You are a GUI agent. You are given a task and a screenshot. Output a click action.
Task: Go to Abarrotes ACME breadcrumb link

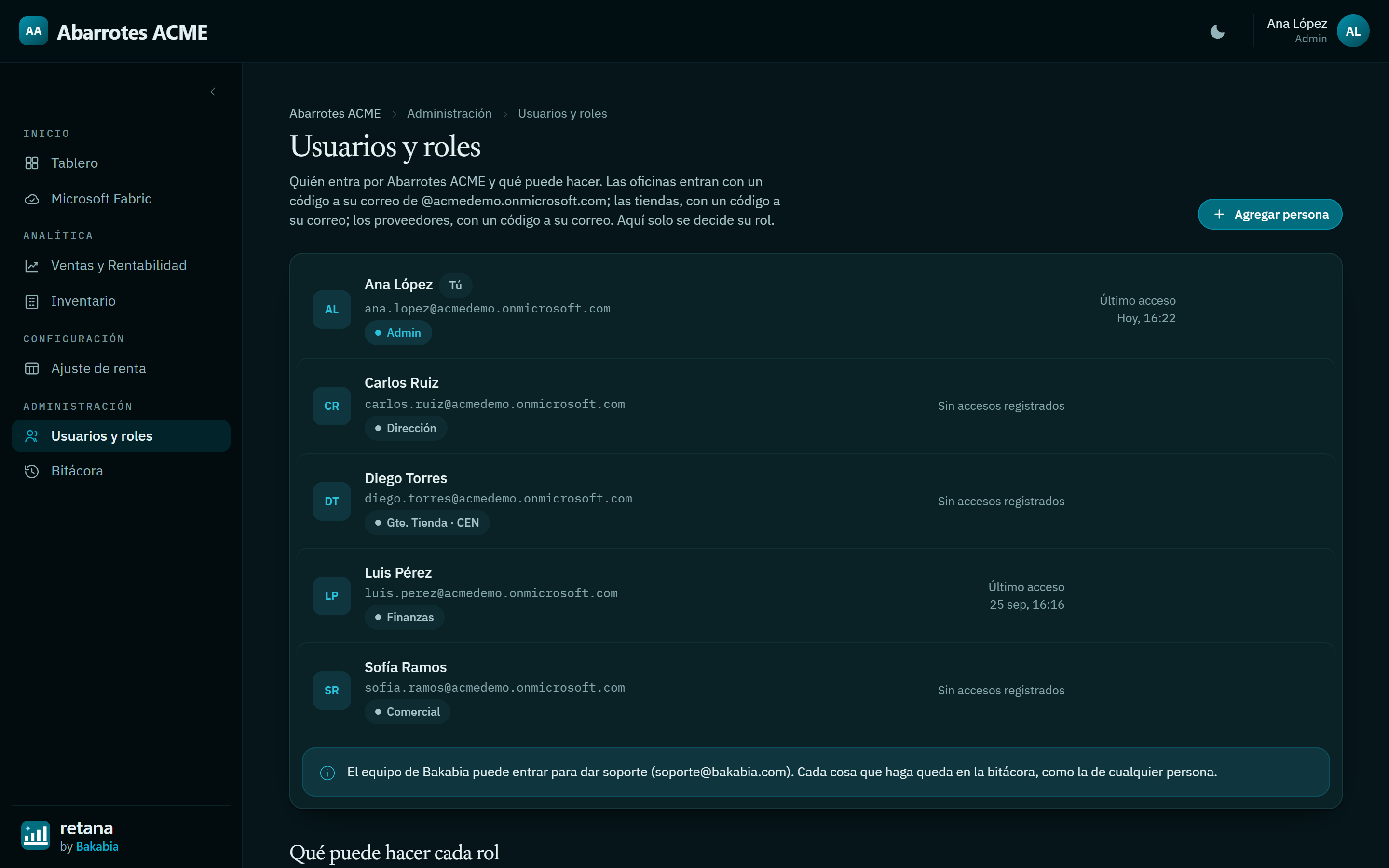[x=335, y=114]
